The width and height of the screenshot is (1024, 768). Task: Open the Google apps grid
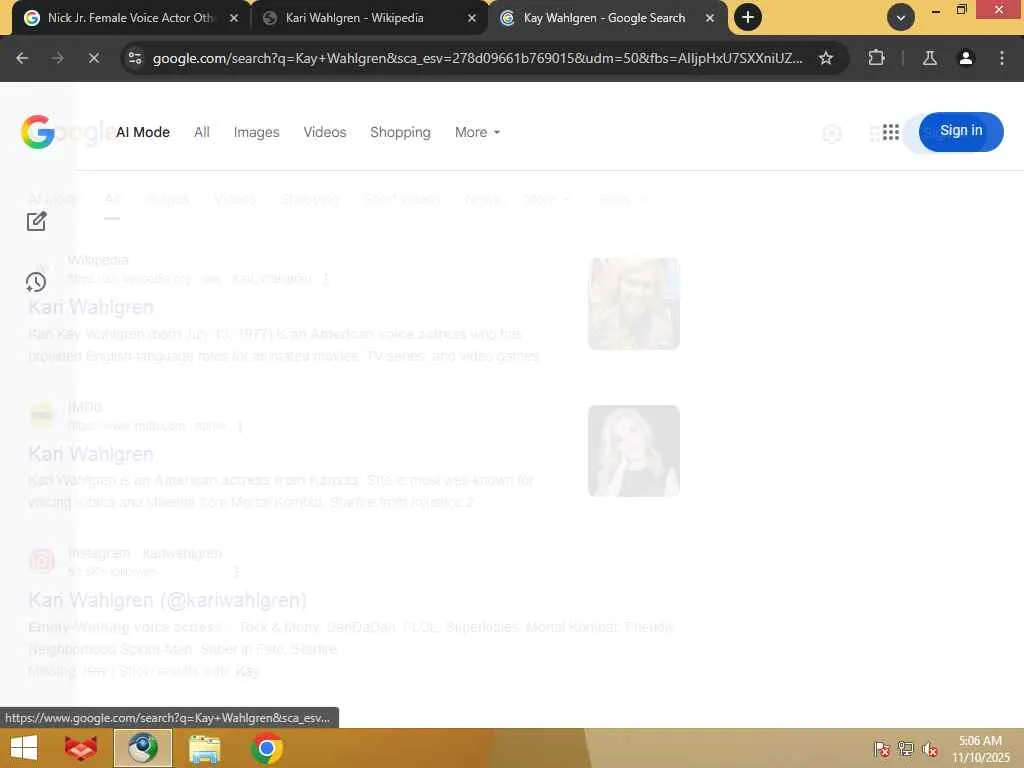point(890,133)
